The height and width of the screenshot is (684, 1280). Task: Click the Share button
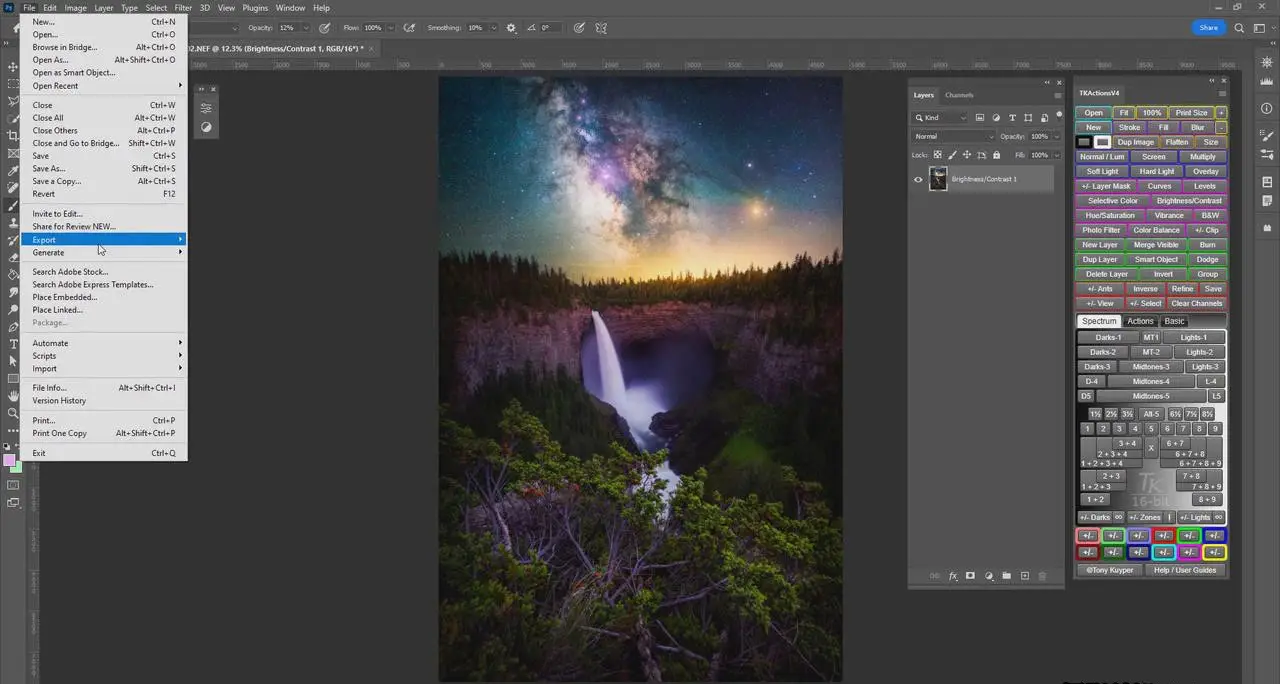click(1209, 28)
